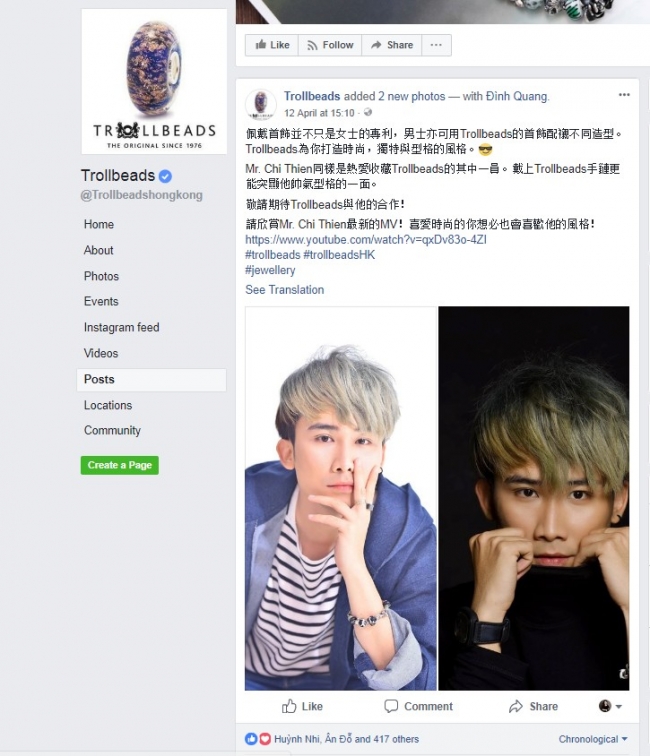Share the post with arrow icon

[x=533, y=706]
